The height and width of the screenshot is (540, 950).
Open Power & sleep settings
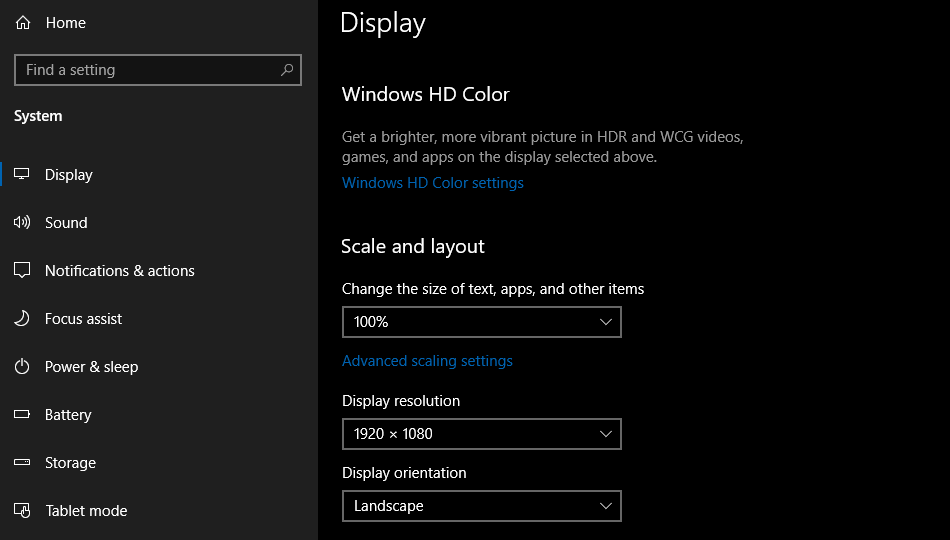(91, 367)
